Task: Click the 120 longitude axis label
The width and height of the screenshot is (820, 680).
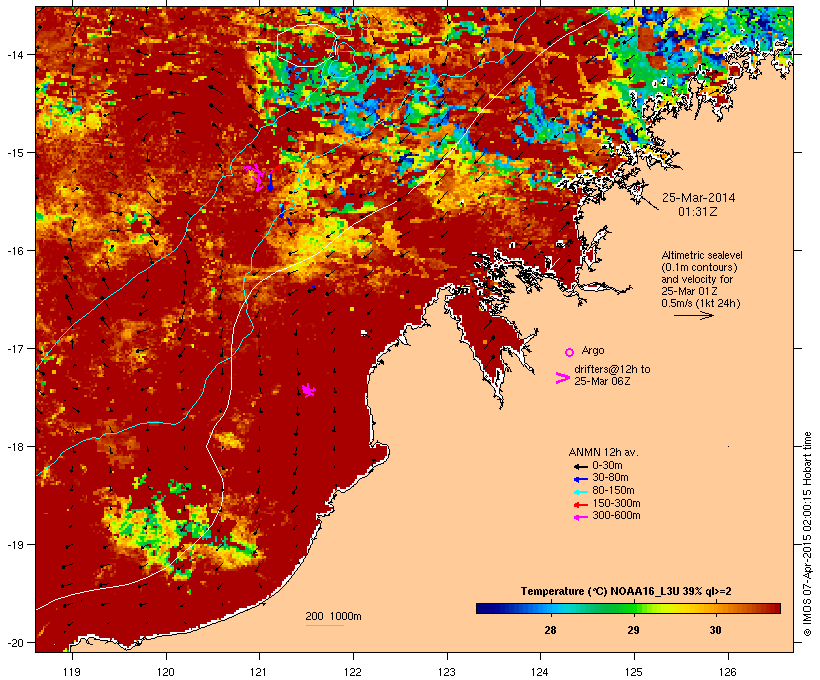Action: [x=166, y=672]
